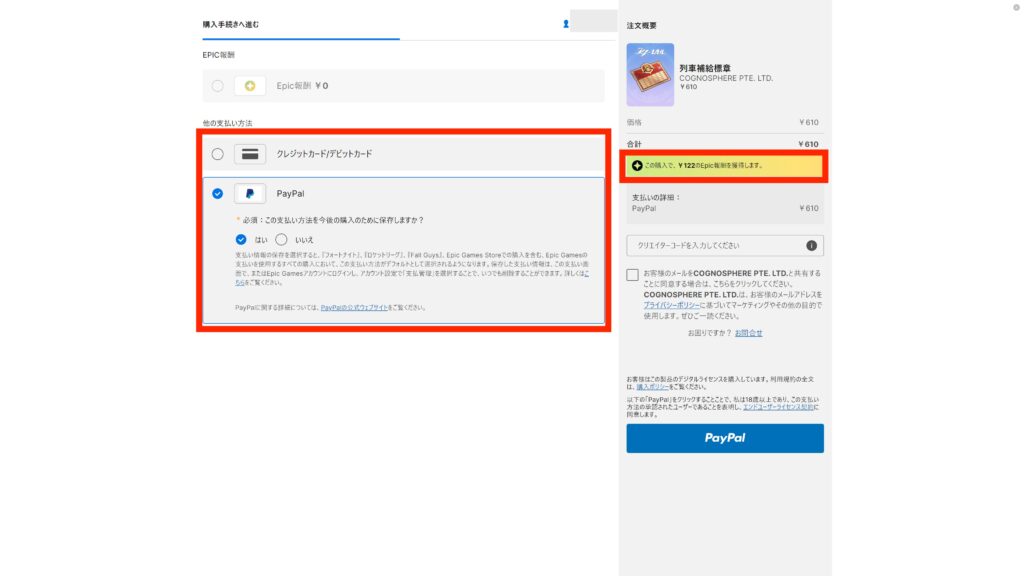Tick the email sharing consent checkbox

point(632,275)
